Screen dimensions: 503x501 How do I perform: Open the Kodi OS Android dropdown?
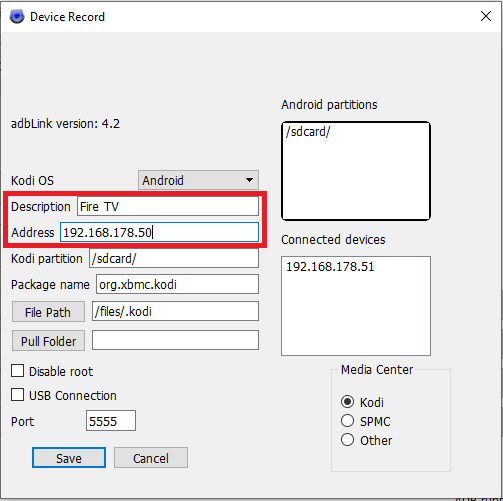pyautogui.click(x=198, y=180)
